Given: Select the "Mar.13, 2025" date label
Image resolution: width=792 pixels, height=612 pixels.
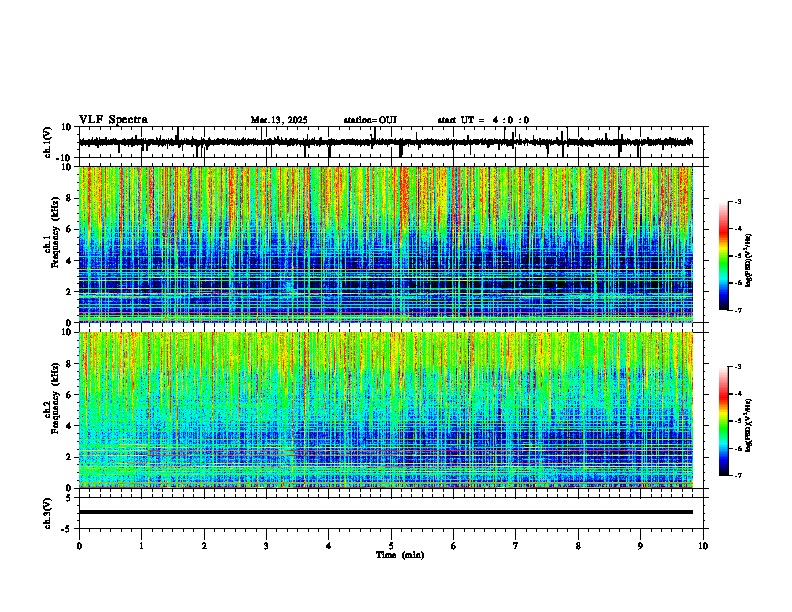Looking at the screenshot, I should [279, 120].
